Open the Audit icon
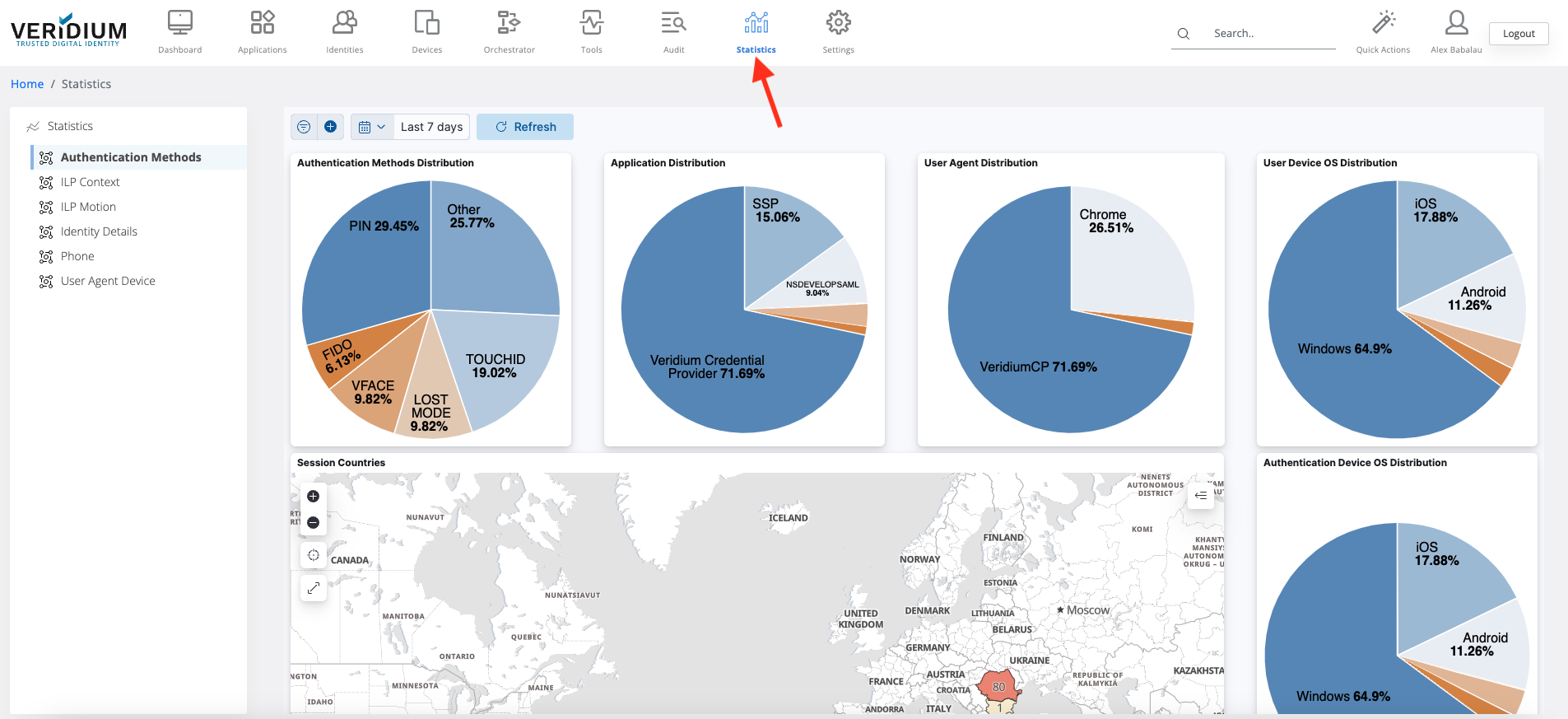Screen dimensions: 1568x719 (673, 23)
